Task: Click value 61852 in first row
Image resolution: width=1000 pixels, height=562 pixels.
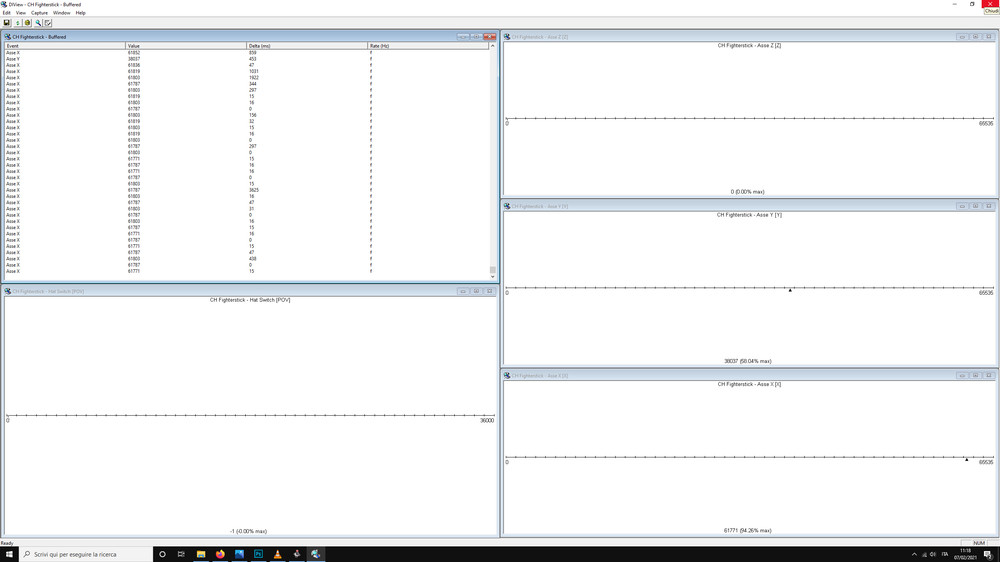Action: pyautogui.click(x=133, y=53)
